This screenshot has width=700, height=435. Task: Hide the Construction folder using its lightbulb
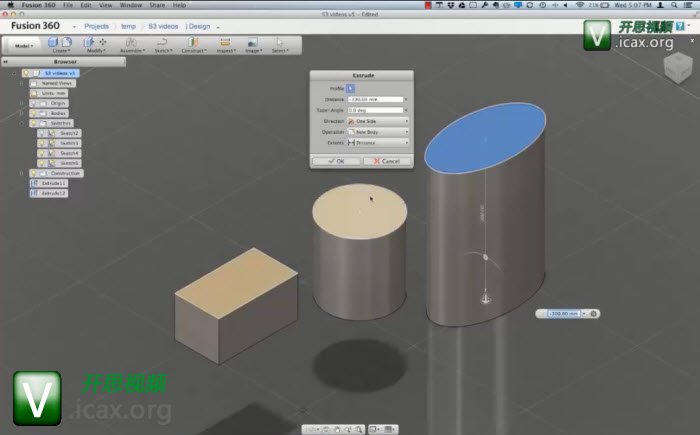pyautogui.click(x=35, y=173)
